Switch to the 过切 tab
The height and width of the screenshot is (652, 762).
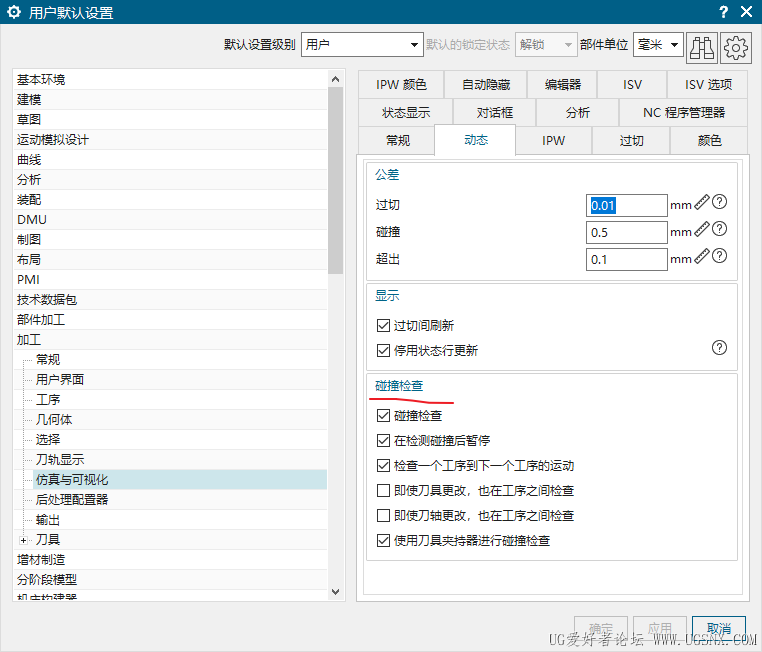[631, 141]
